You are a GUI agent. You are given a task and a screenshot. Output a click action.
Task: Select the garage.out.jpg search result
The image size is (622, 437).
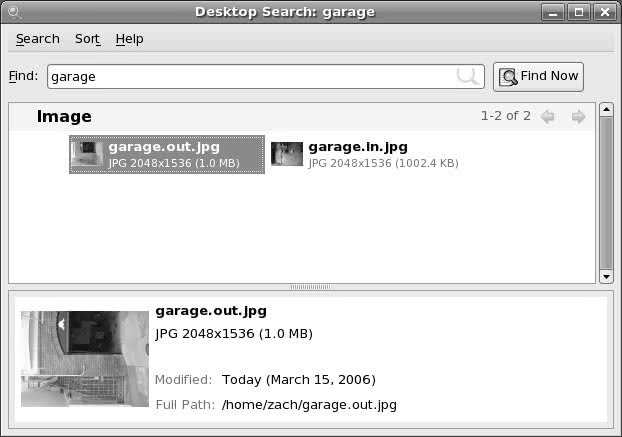click(x=167, y=155)
